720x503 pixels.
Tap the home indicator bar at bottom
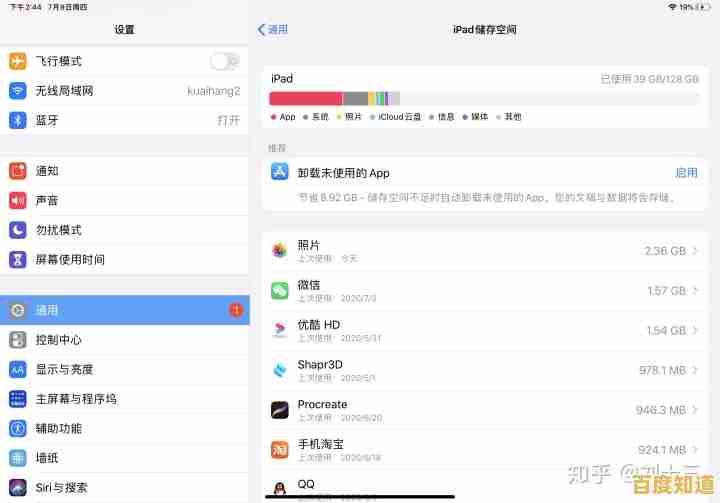coord(360,496)
